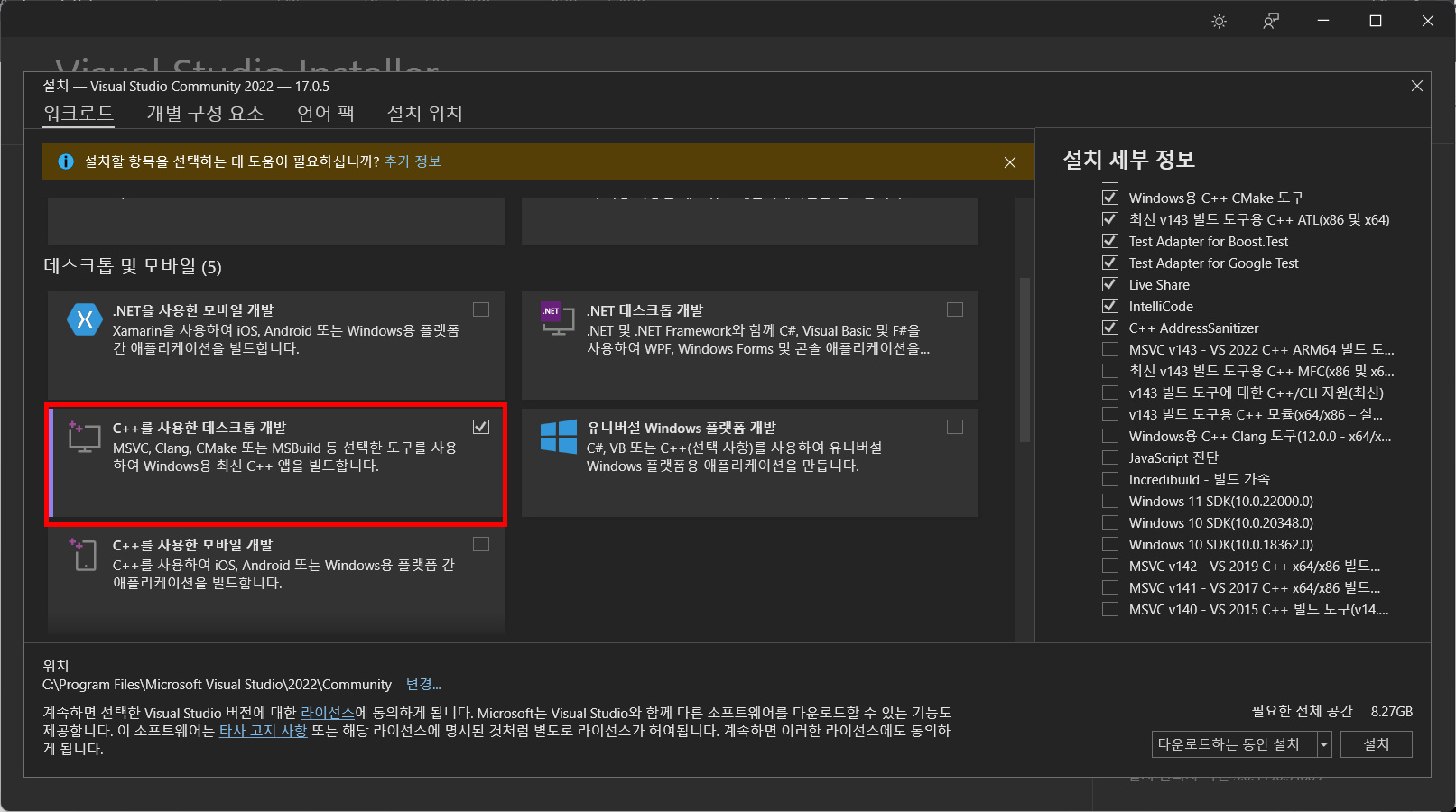Open the 언어 팩 tab
The width and height of the screenshot is (1456, 812).
point(326,114)
